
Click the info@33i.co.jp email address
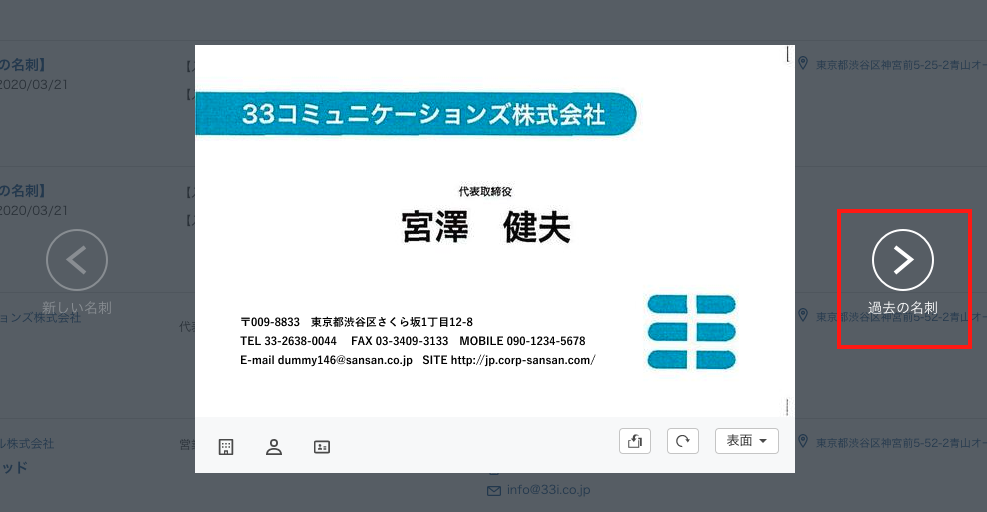coord(548,489)
